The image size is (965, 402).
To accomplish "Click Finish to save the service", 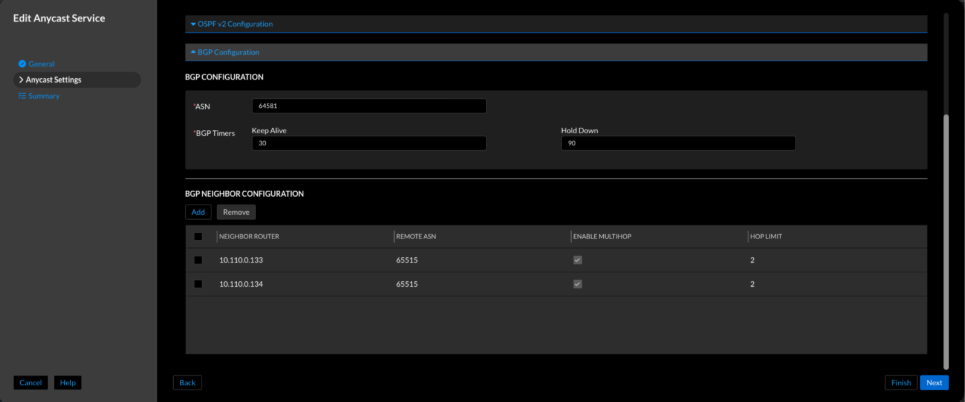I will (901, 382).
